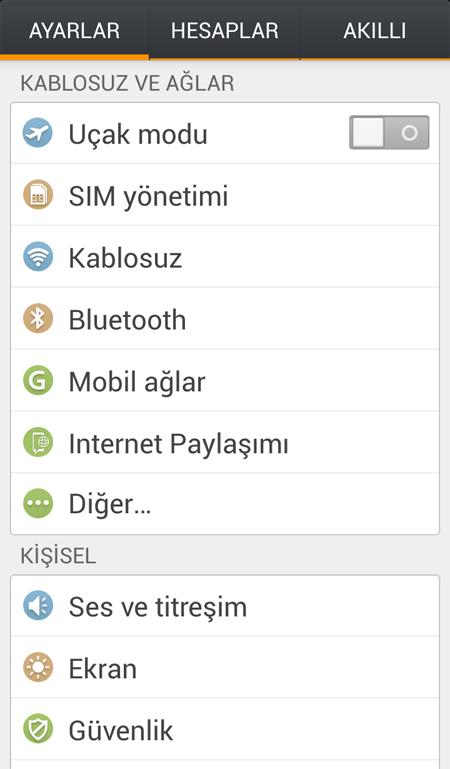
Task: Tap the Internet Paylaşımı hotspot icon
Action: coord(38,442)
